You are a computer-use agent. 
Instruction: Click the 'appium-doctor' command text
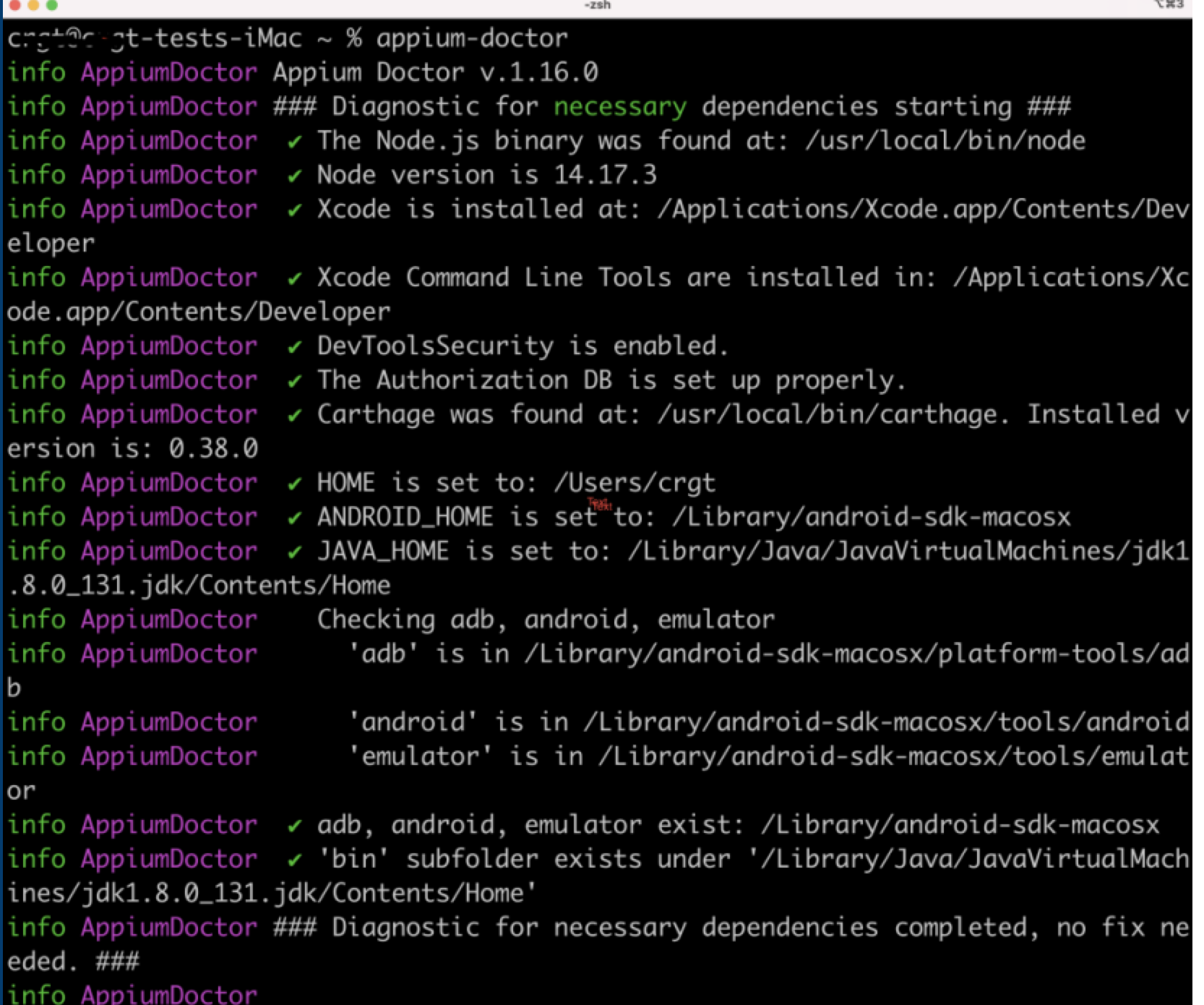472,38
